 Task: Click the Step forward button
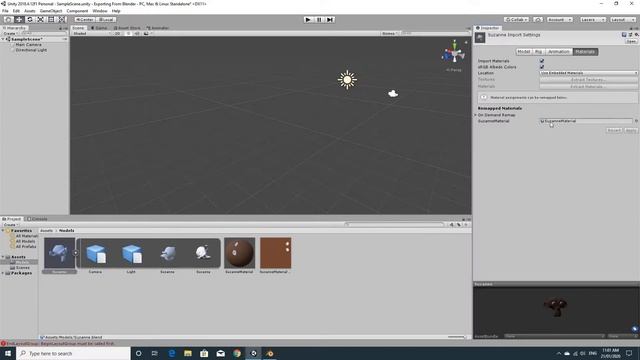[330, 20]
